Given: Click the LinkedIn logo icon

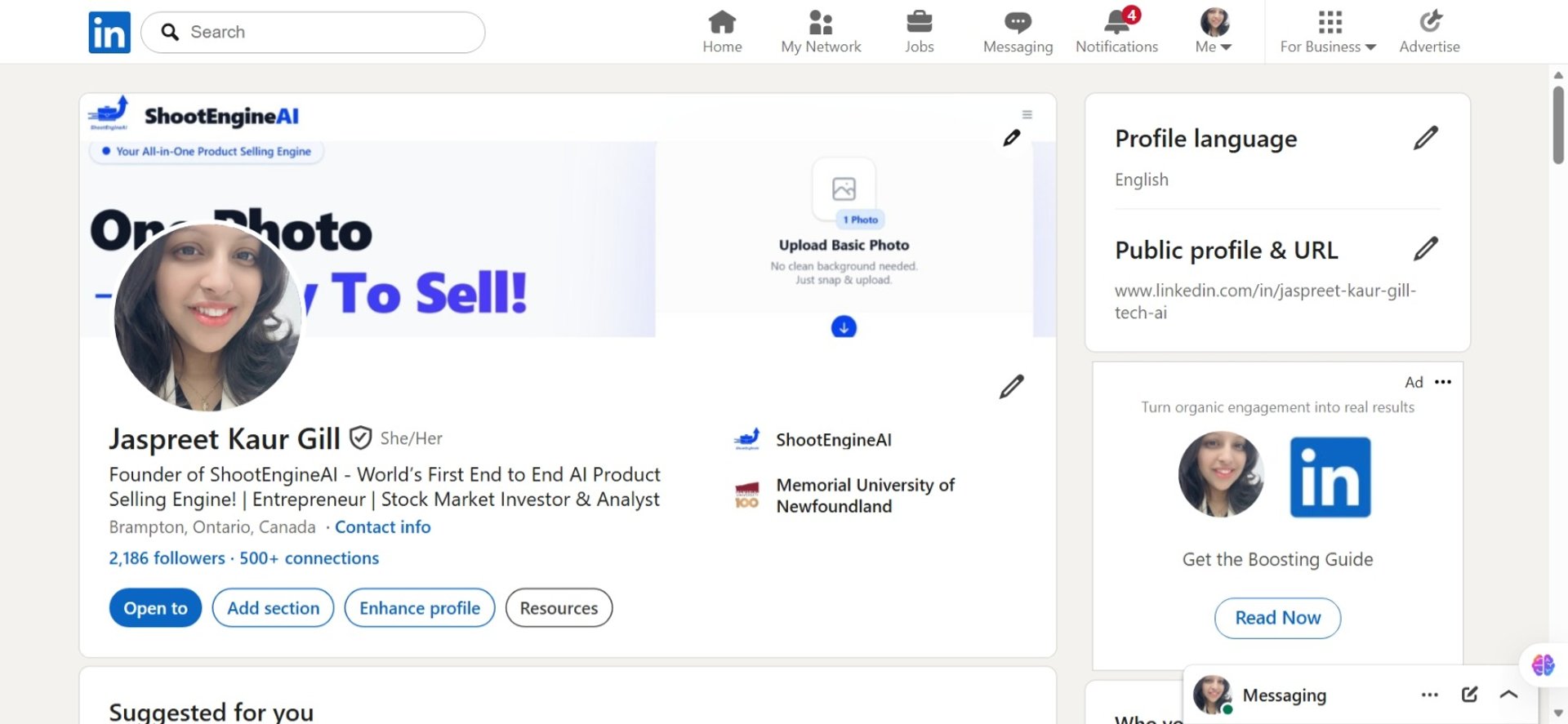Looking at the screenshot, I should click(x=109, y=33).
